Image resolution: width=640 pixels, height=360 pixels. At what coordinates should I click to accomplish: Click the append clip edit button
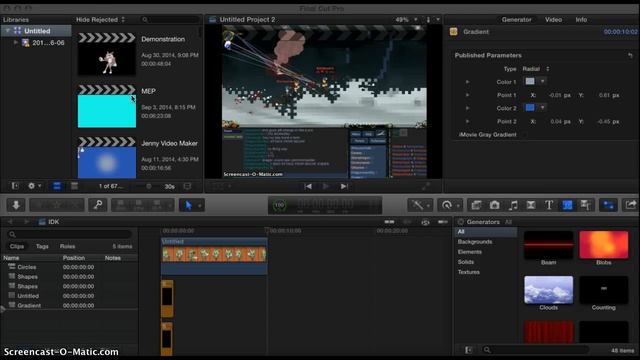point(157,205)
